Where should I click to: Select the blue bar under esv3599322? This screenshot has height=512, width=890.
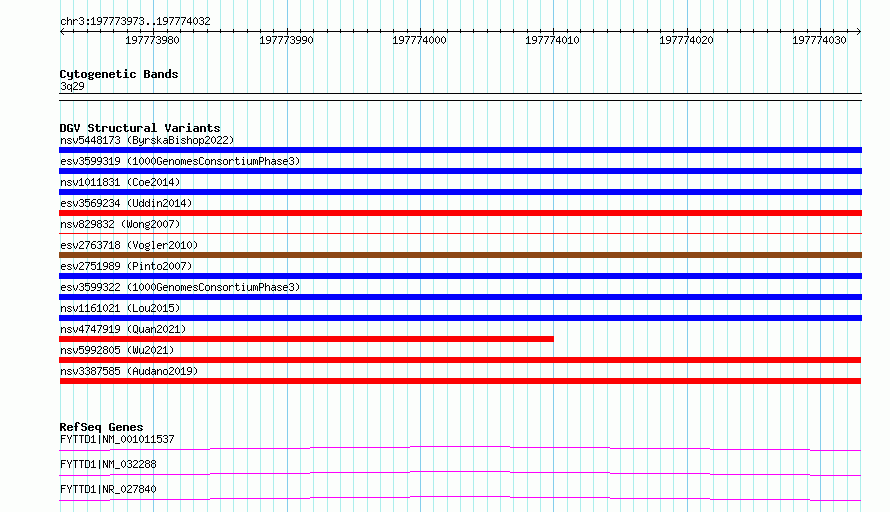460,297
